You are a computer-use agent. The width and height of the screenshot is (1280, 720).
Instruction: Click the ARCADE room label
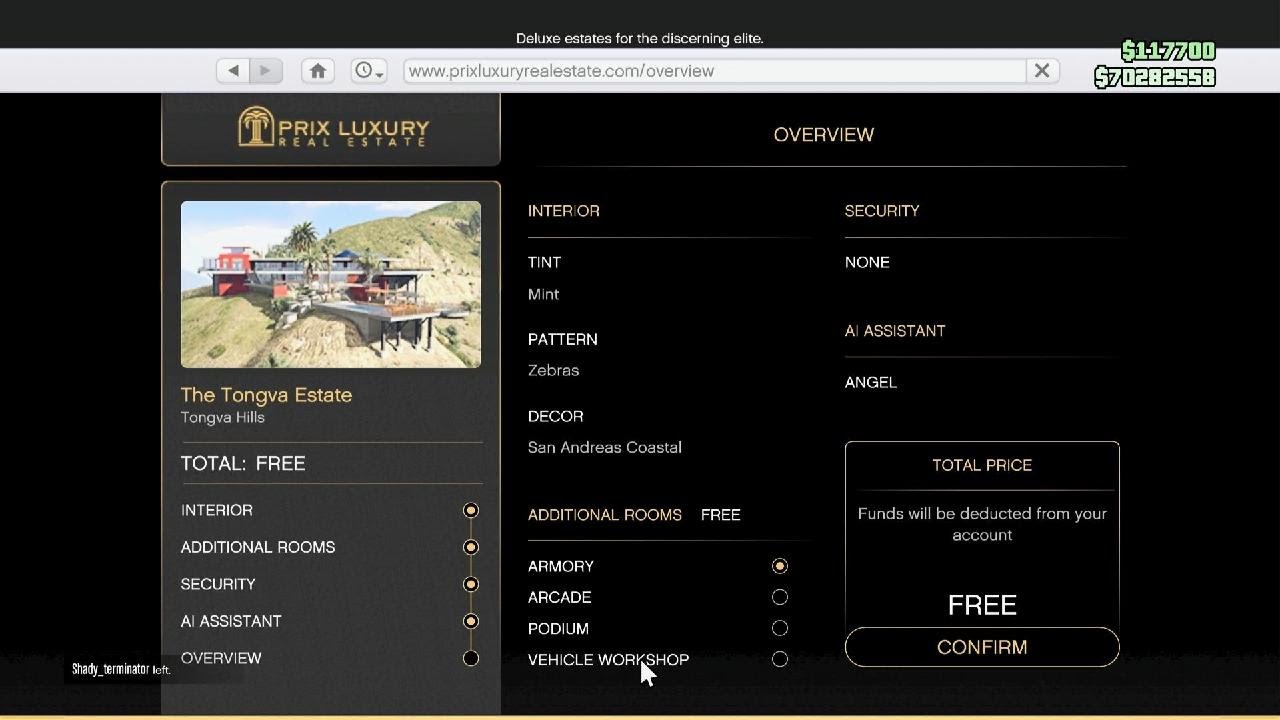560,597
